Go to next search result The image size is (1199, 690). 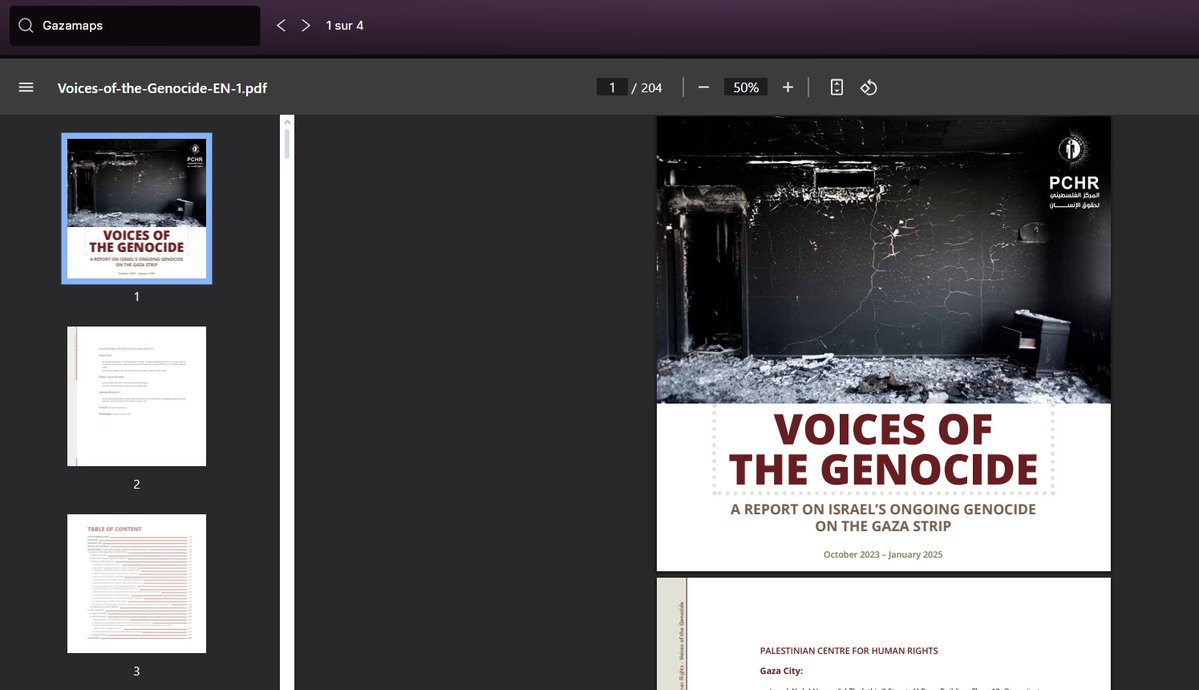tap(306, 25)
